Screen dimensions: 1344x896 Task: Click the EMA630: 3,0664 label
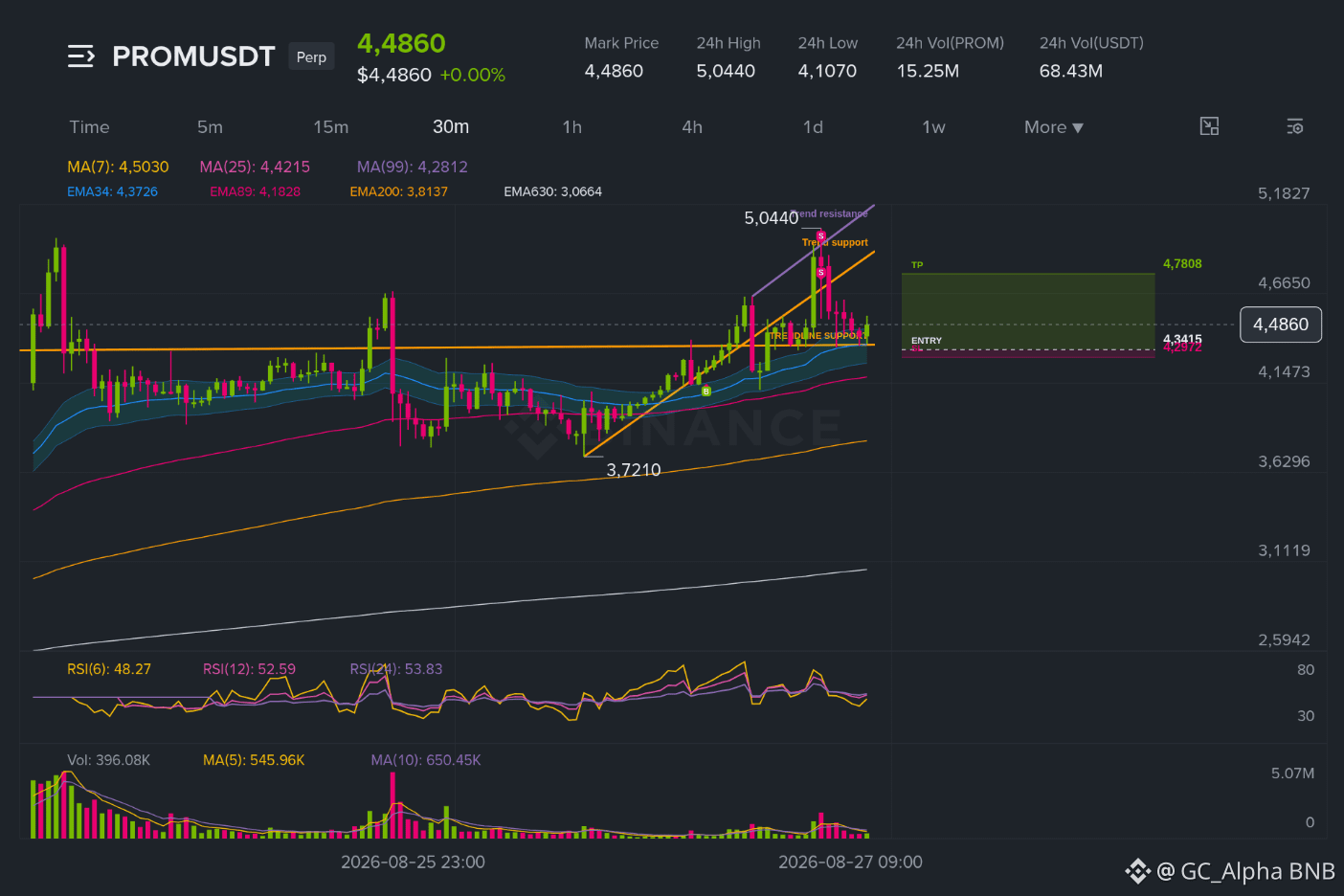(x=552, y=191)
